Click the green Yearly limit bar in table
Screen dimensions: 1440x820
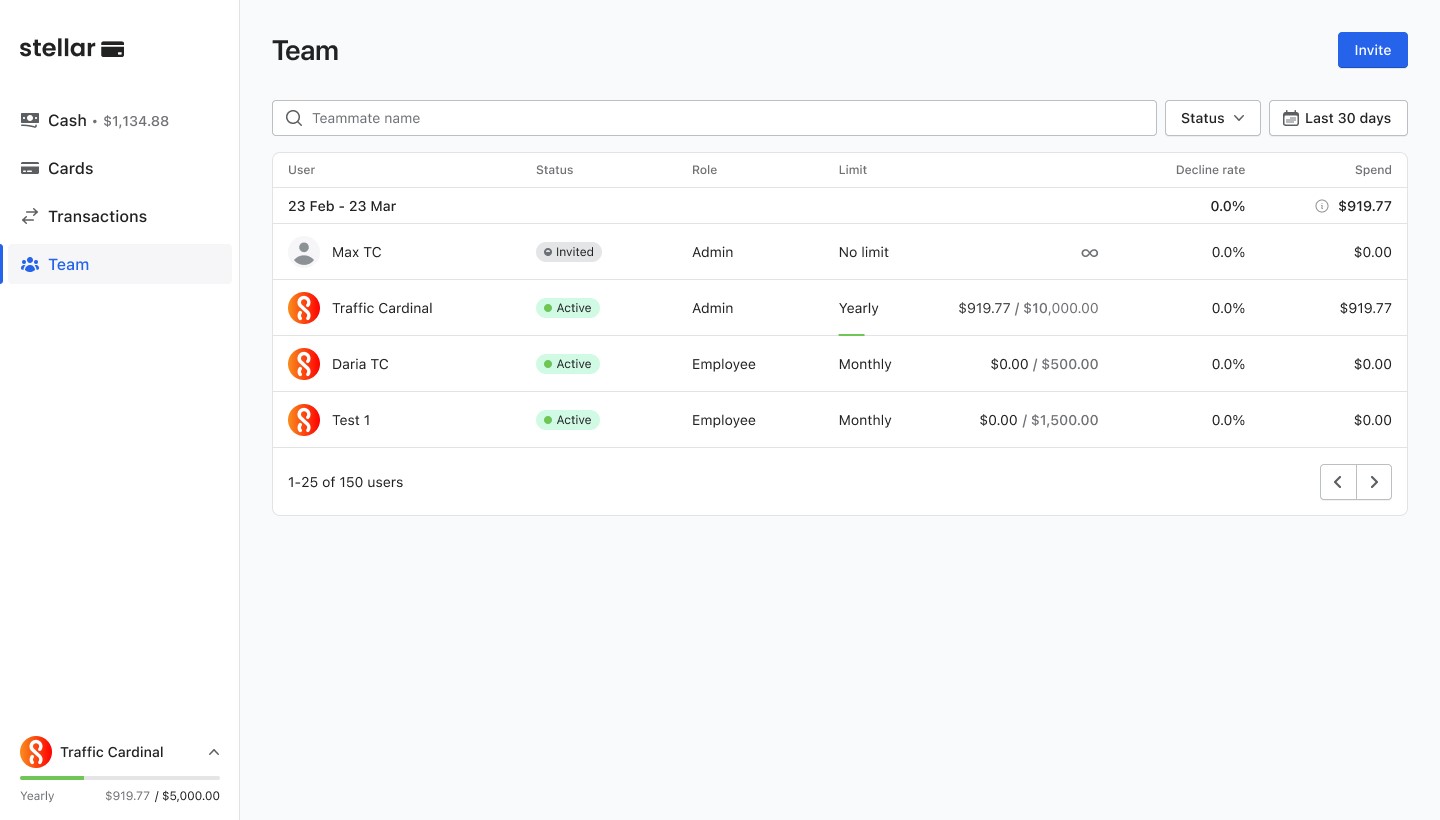851,334
